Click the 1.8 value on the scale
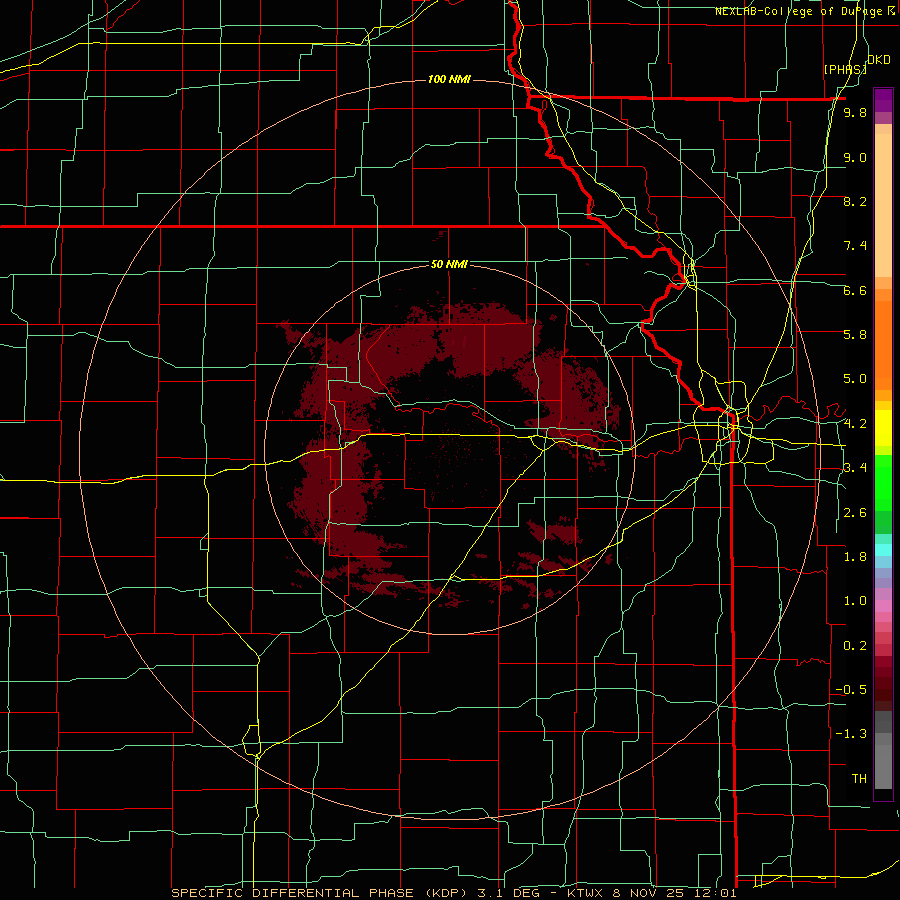The width and height of the screenshot is (900, 900). pos(855,557)
